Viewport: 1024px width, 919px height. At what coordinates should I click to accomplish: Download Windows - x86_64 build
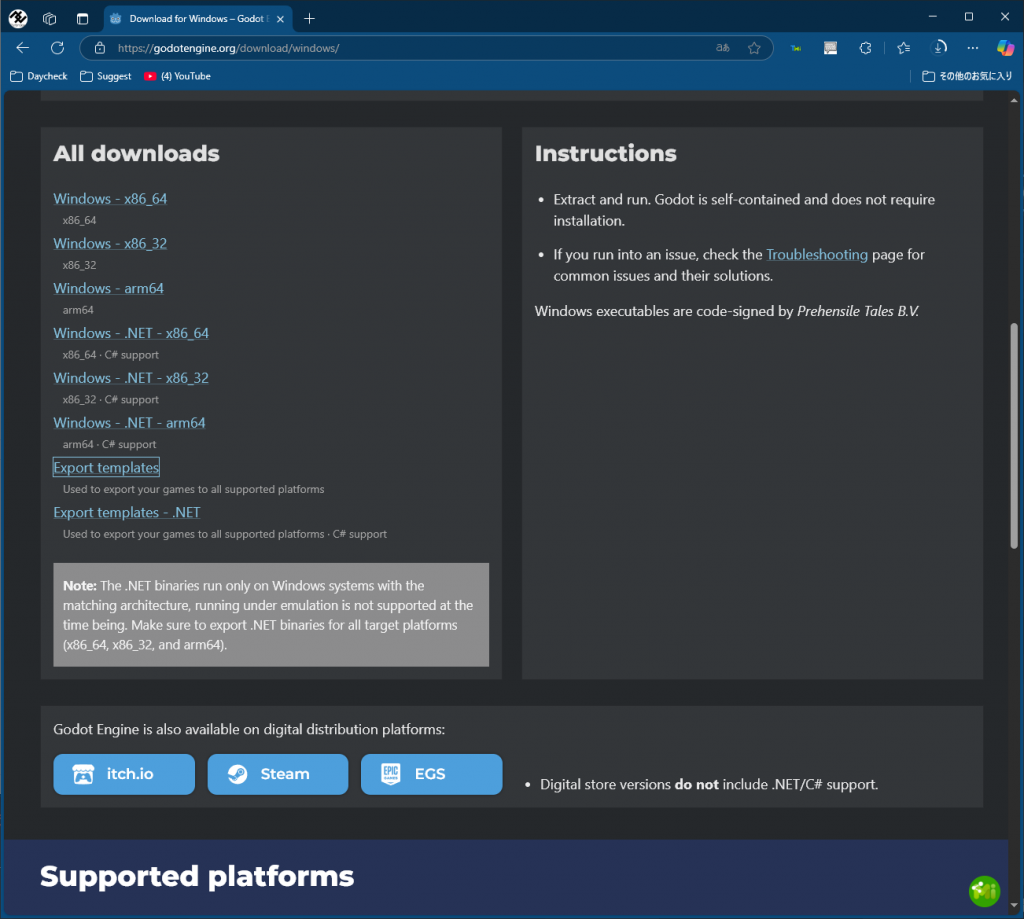click(x=110, y=199)
